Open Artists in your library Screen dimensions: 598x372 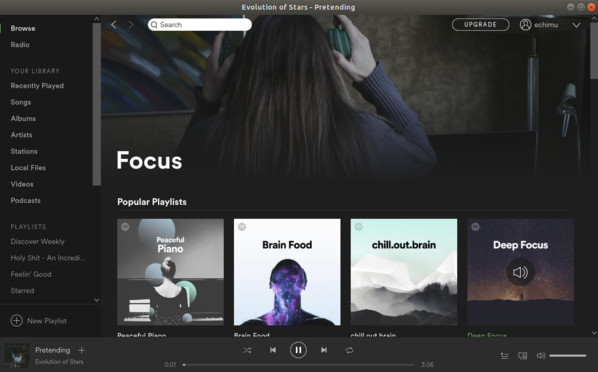[x=21, y=135]
